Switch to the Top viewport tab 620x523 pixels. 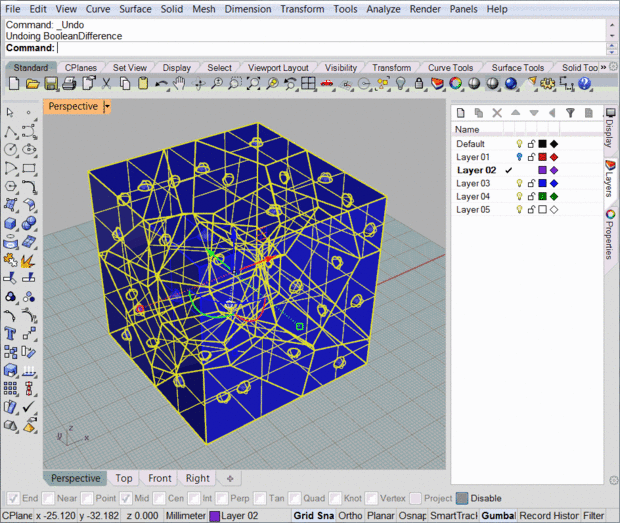(123, 478)
